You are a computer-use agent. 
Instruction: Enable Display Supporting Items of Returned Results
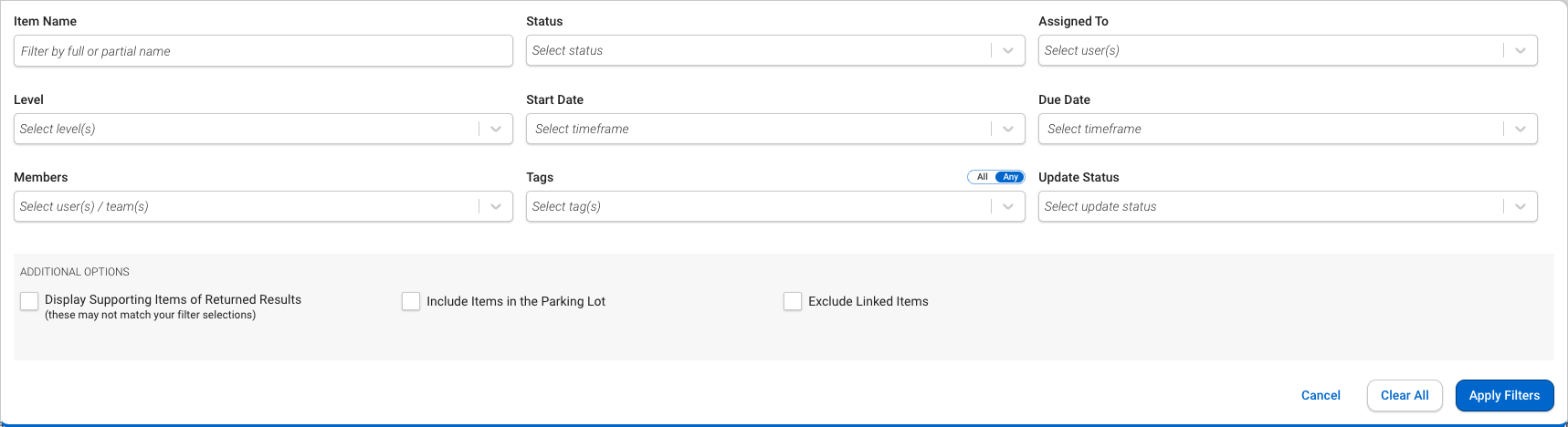[29, 301]
